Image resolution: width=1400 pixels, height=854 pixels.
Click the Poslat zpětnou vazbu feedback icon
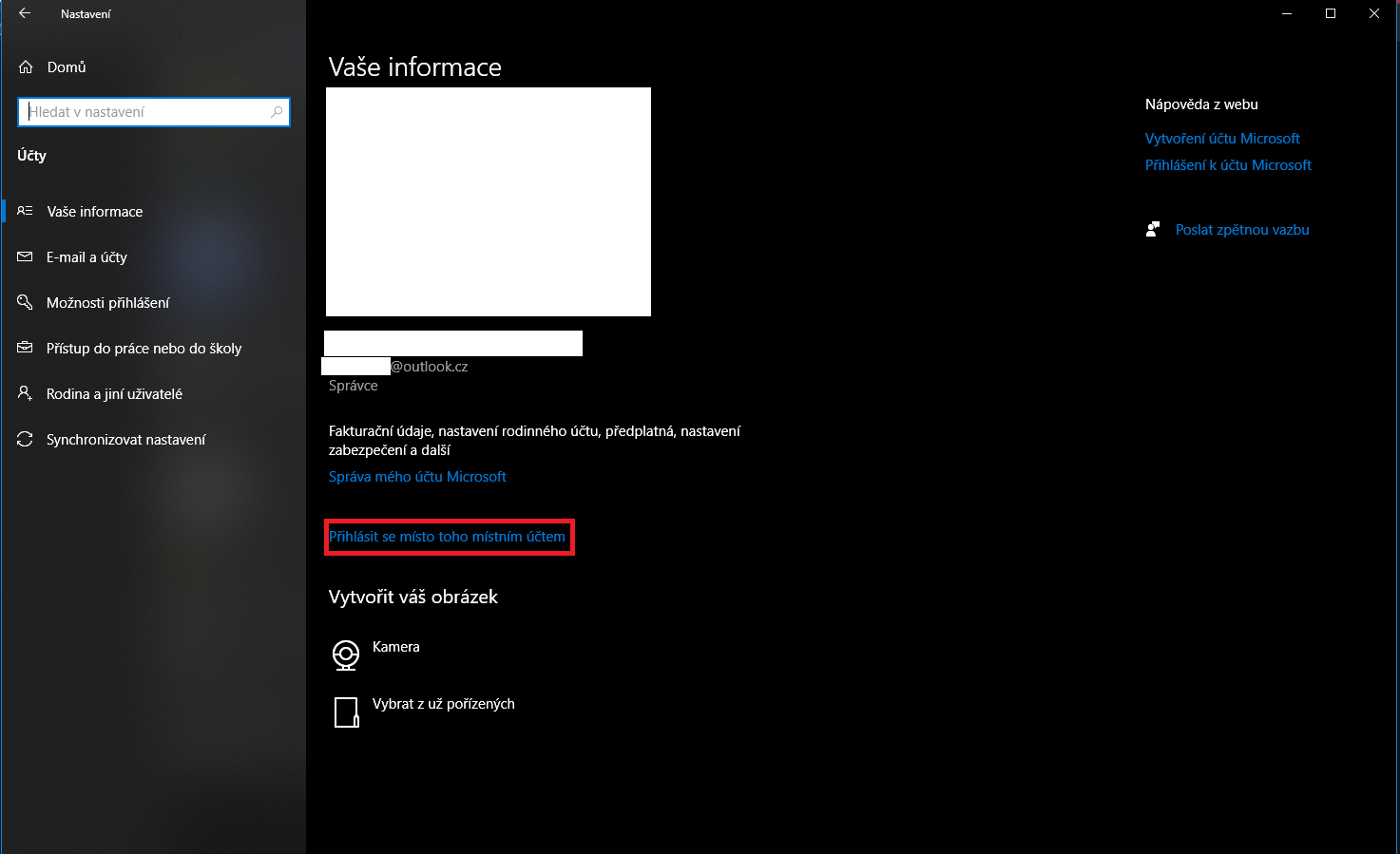click(1153, 230)
